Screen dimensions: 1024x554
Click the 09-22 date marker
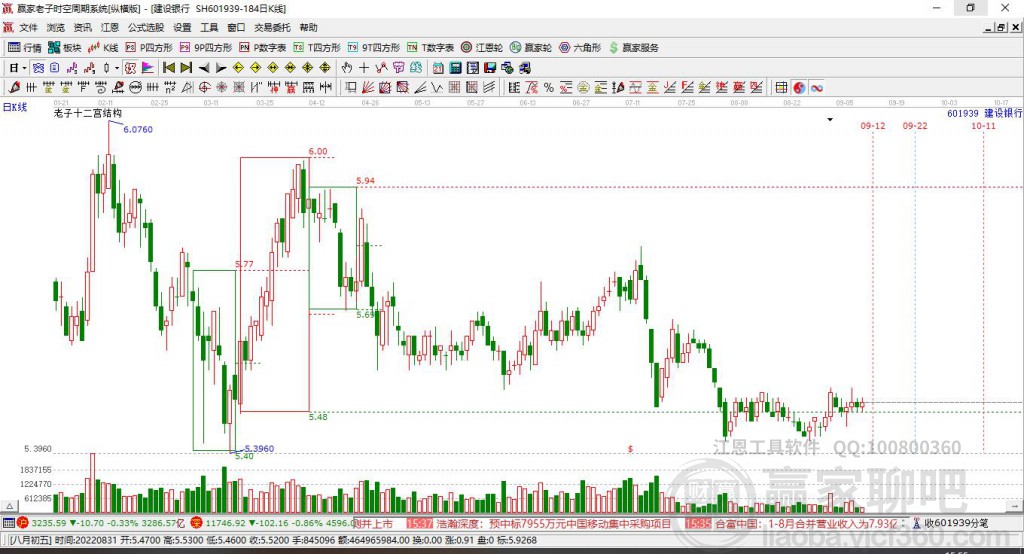(915, 125)
